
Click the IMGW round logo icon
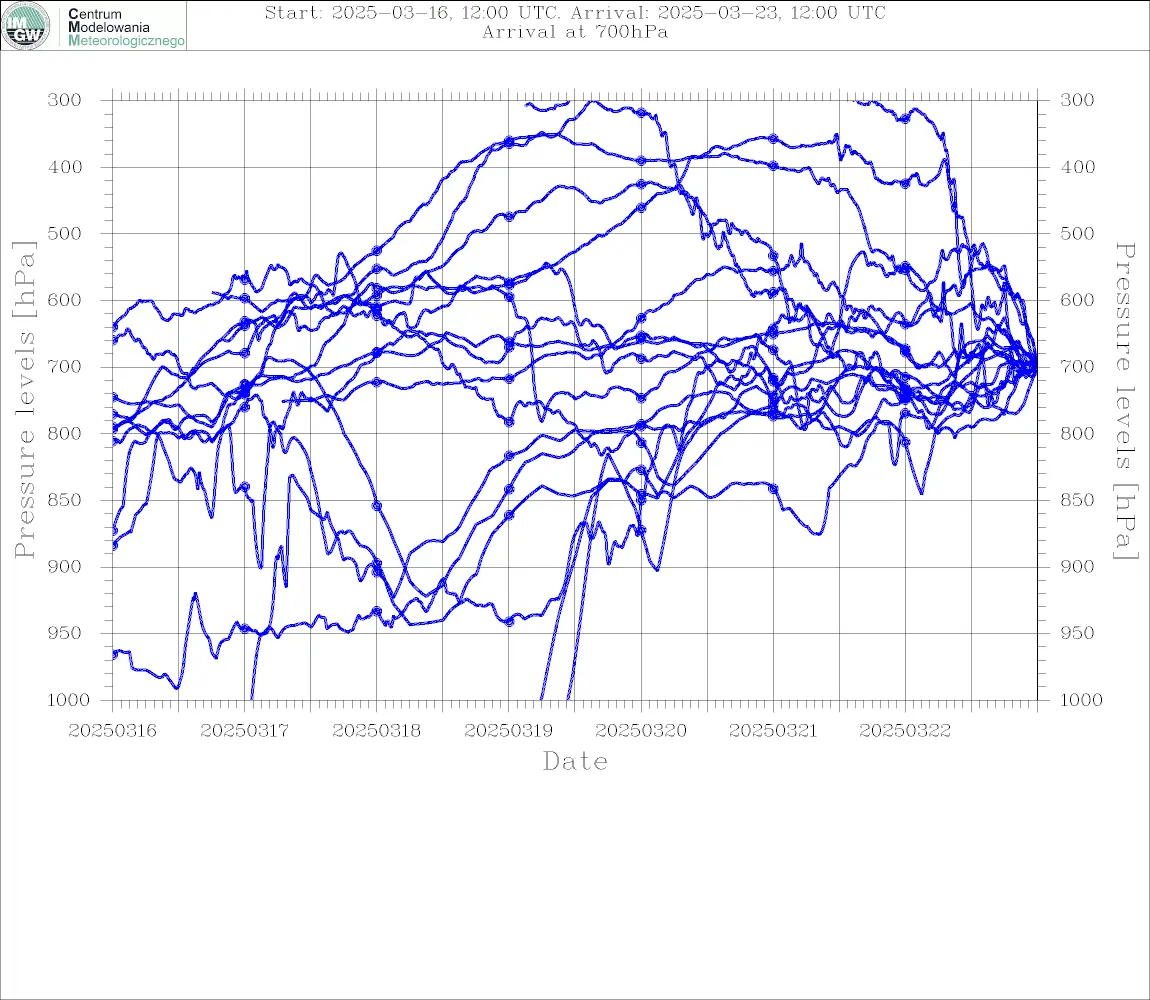coord(26,26)
